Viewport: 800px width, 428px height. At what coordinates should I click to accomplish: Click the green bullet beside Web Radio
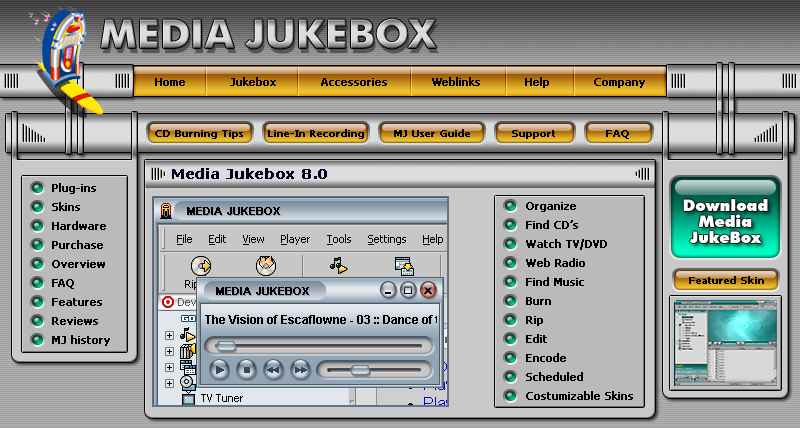510,263
